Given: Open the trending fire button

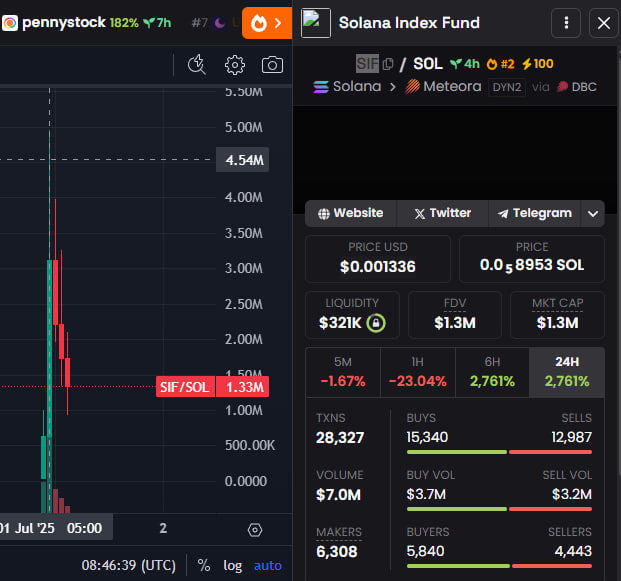Looking at the screenshot, I should pyautogui.click(x=267, y=23).
